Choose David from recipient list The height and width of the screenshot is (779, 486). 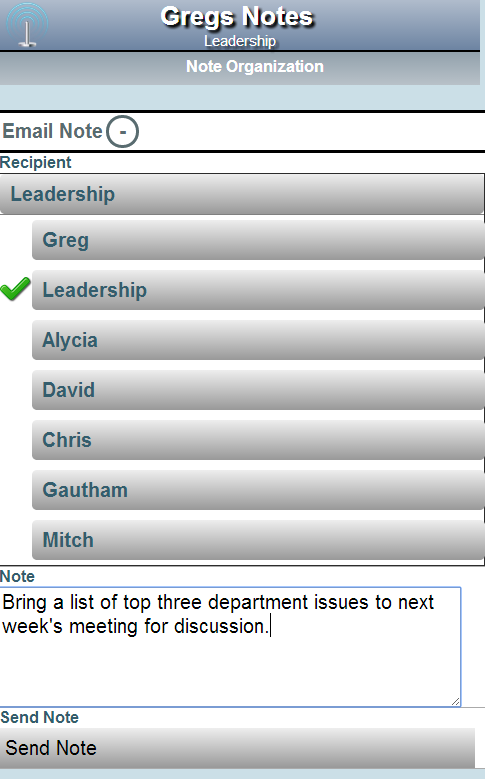258,390
